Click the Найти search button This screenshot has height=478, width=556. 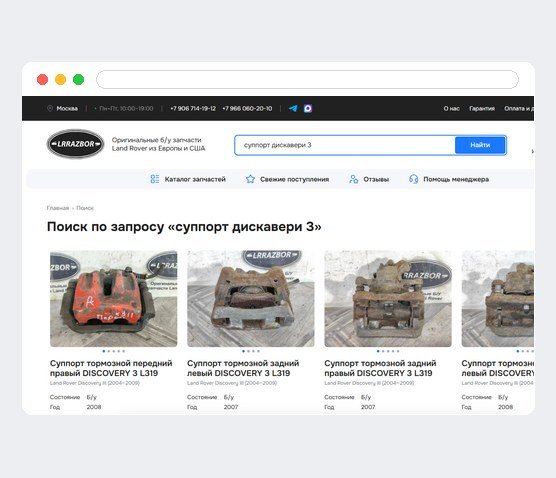coord(480,145)
